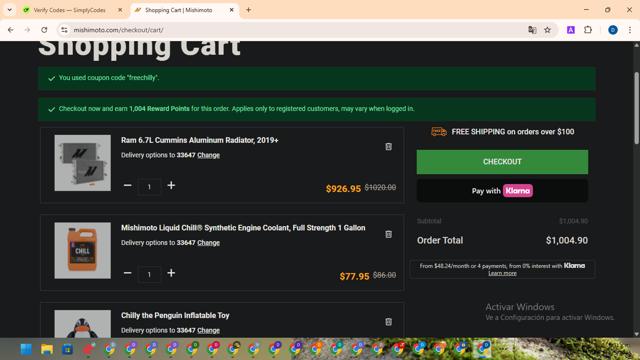
Task: Go back to the previous page
Action: pos(11,30)
